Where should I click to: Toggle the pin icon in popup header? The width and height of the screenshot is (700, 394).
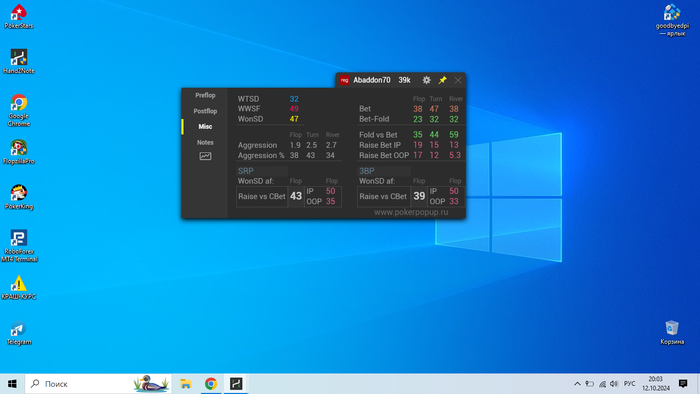click(x=442, y=80)
